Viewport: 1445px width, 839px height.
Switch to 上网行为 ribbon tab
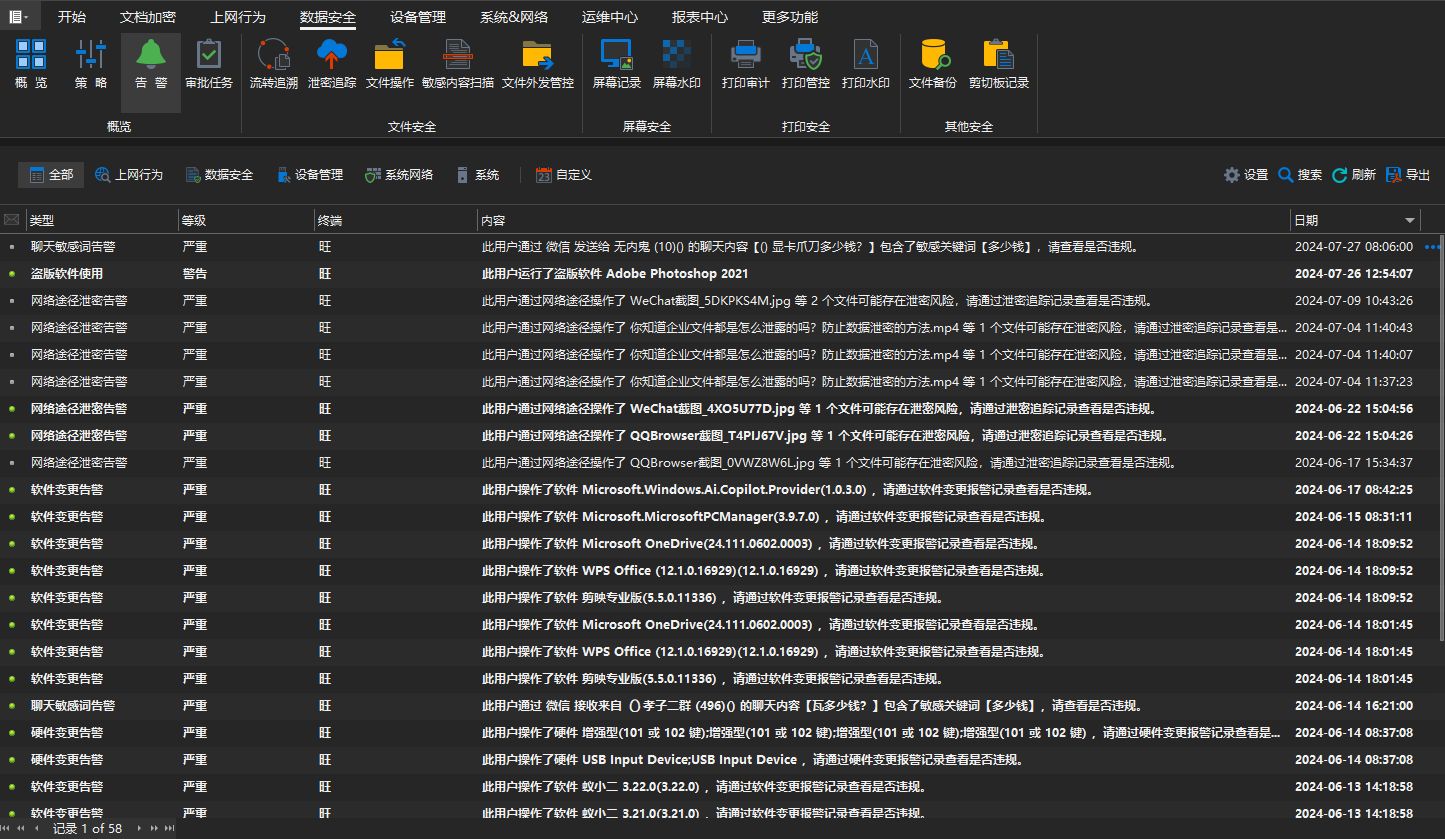click(238, 17)
